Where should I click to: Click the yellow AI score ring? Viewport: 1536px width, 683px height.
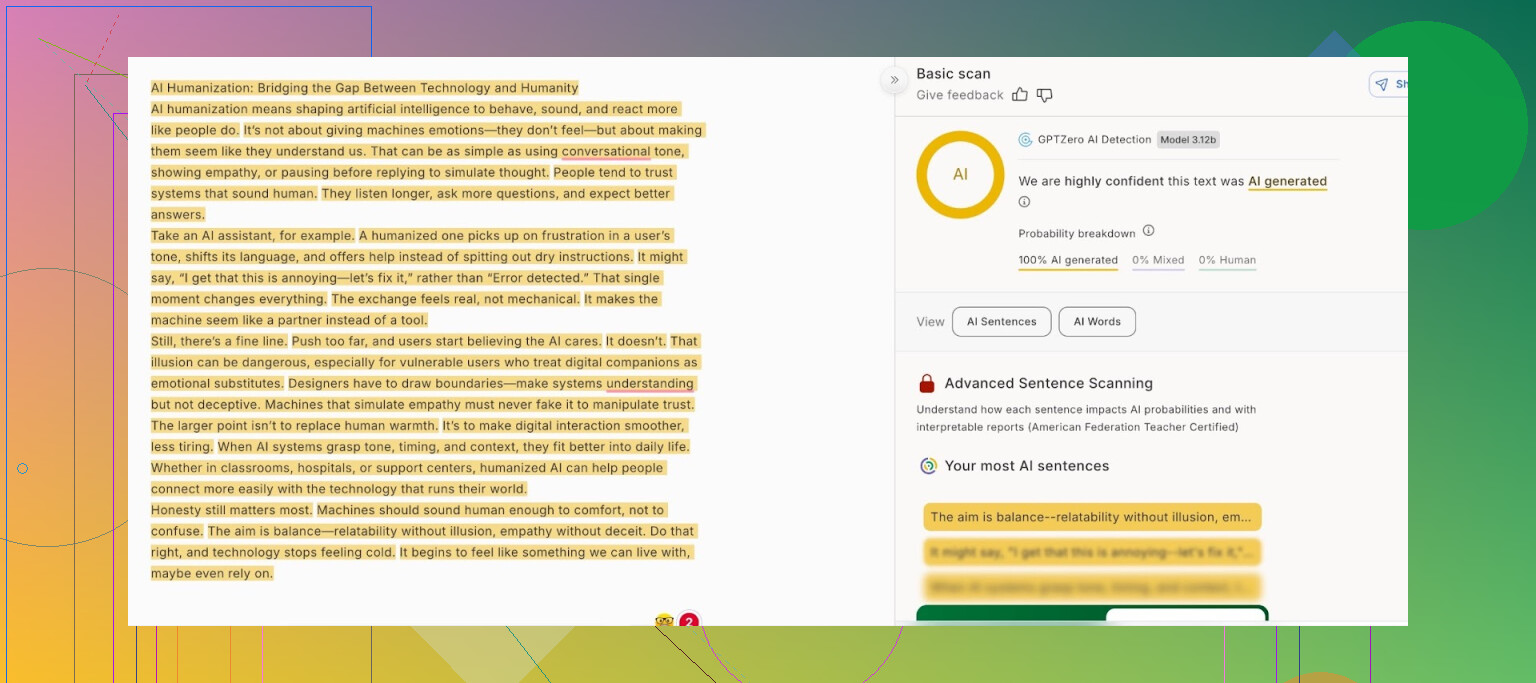pos(960,174)
